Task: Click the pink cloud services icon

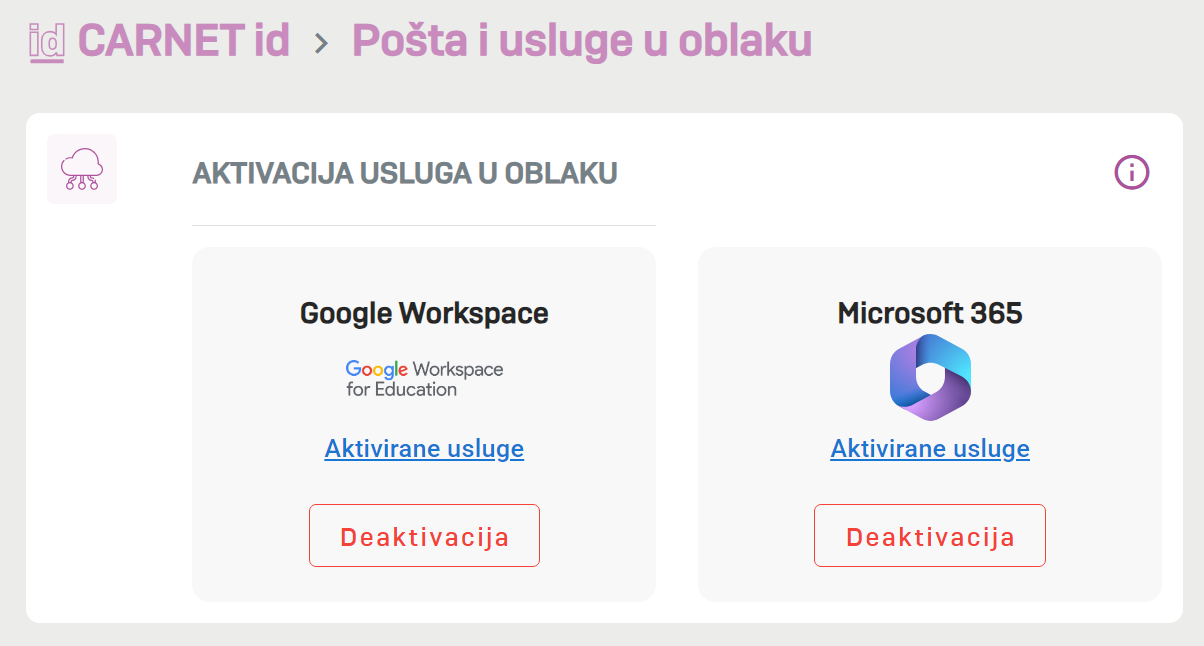Action: [82, 169]
